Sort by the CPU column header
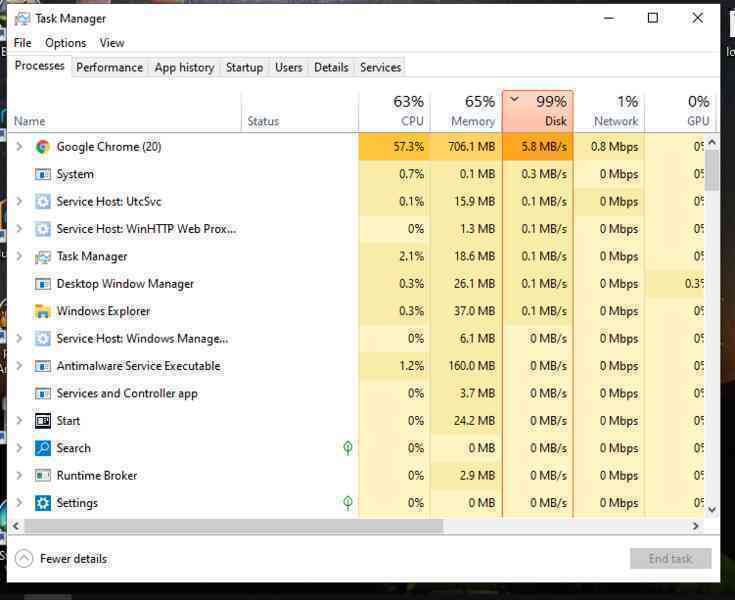735x600 pixels. click(394, 112)
